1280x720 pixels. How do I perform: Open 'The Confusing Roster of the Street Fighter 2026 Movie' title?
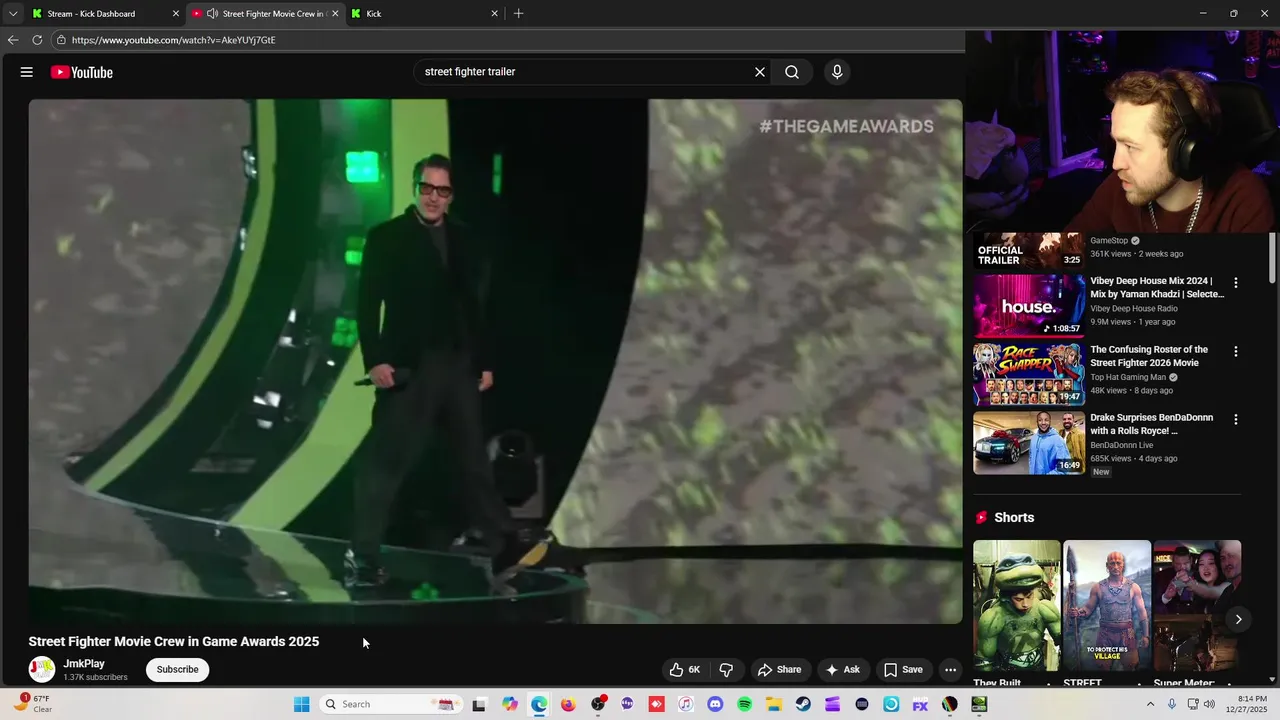1149,356
